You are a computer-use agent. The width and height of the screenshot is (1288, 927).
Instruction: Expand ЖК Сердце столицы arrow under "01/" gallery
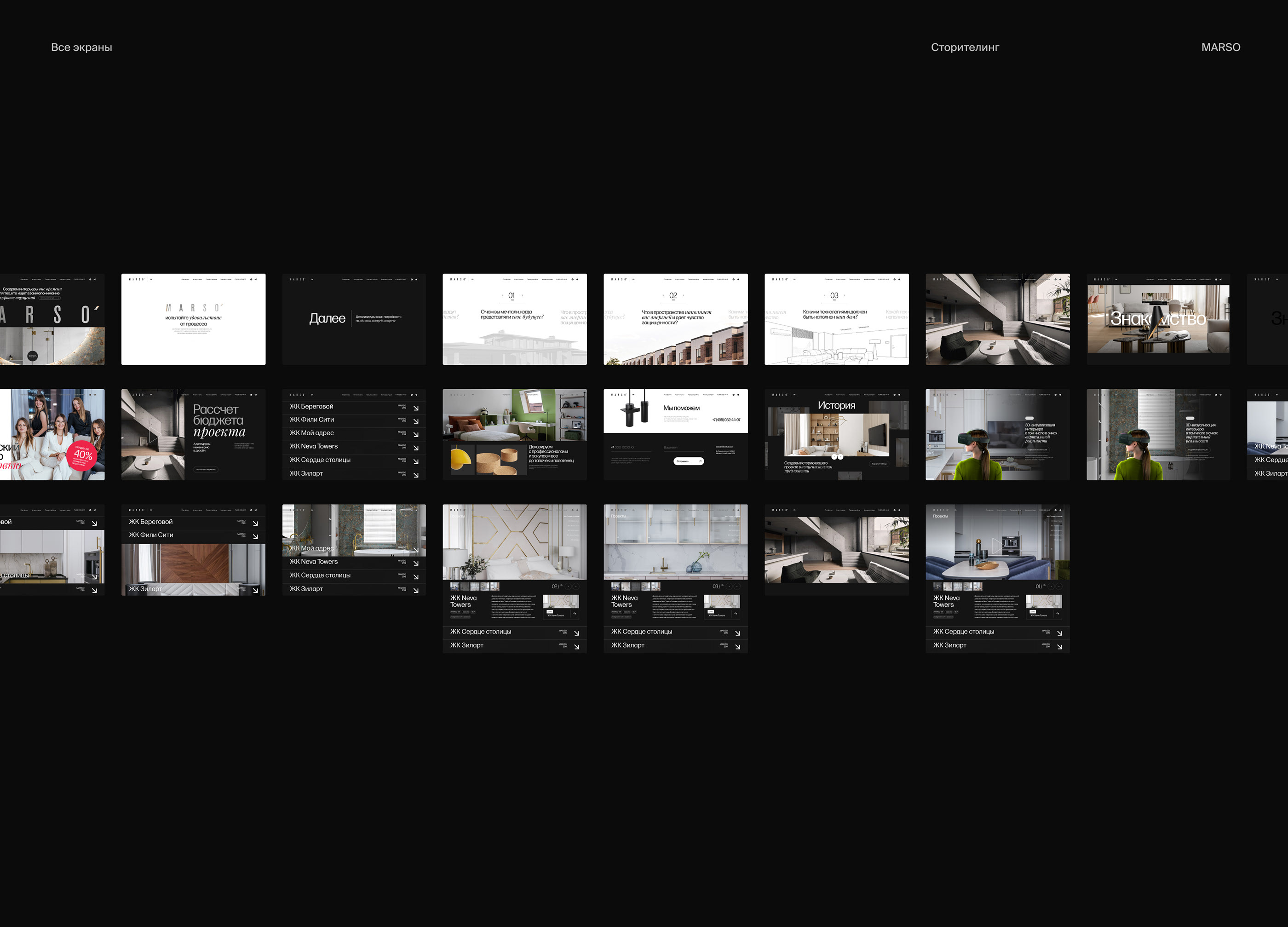click(x=1059, y=633)
